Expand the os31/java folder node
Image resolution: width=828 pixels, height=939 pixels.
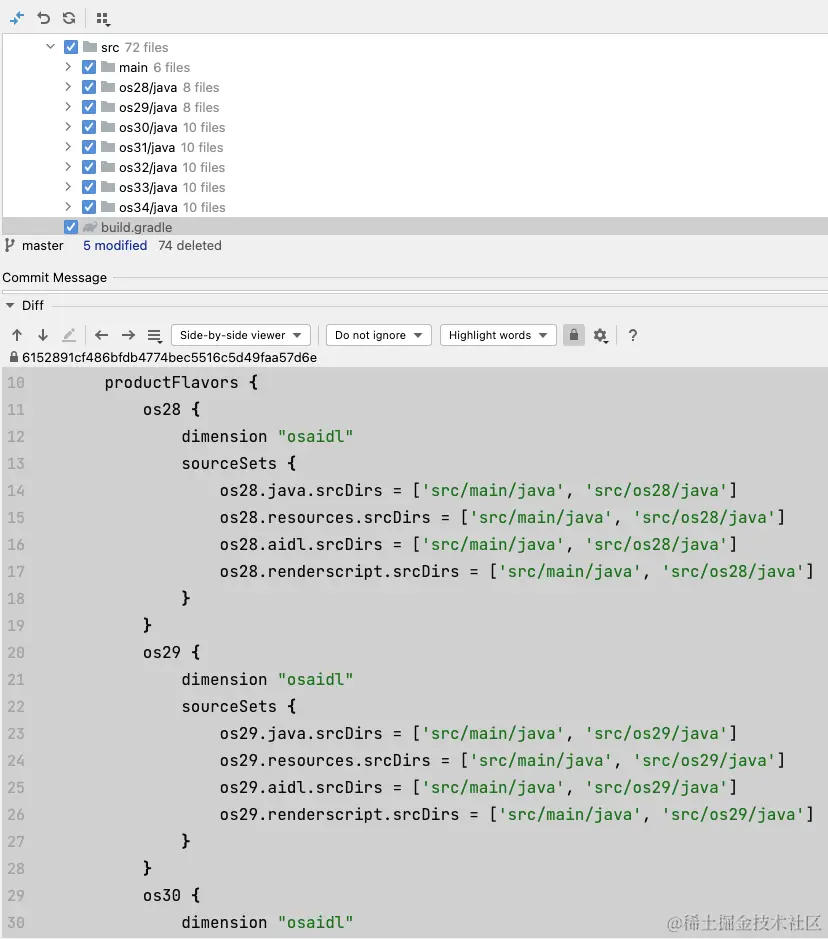pos(68,147)
